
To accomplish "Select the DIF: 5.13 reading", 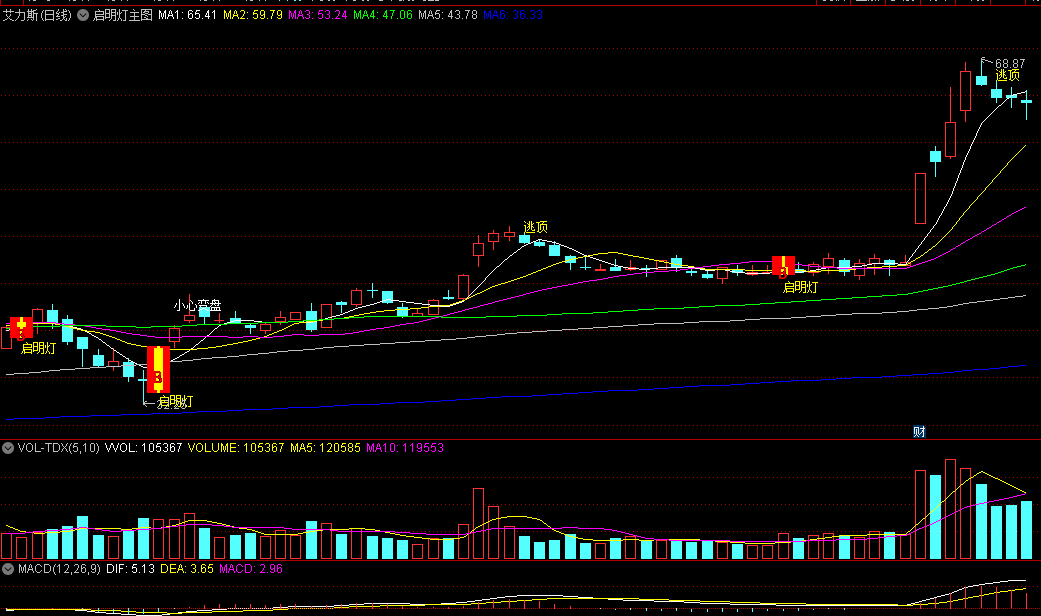I will click(130, 569).
